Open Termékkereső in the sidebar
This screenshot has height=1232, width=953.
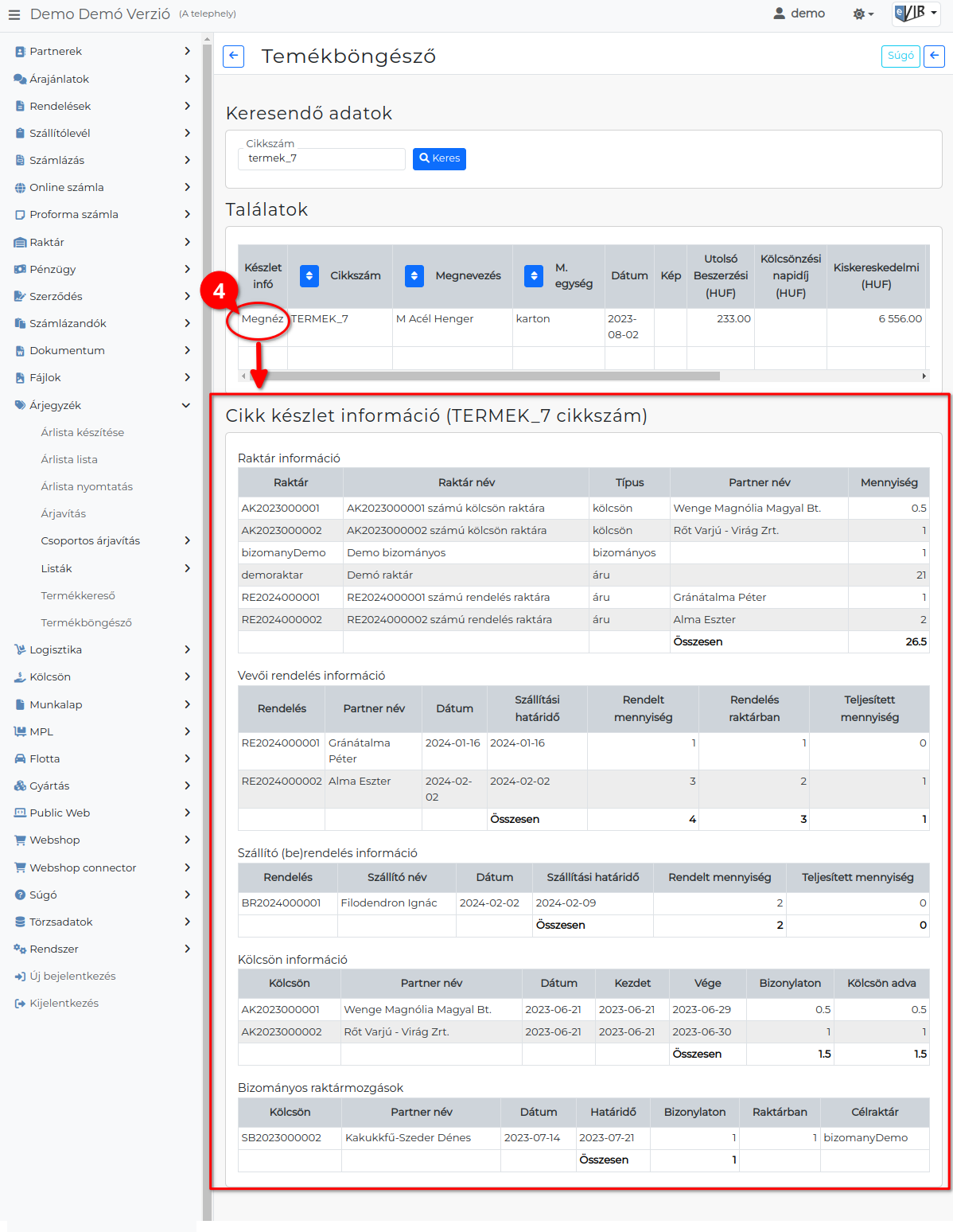coord(78,595)
